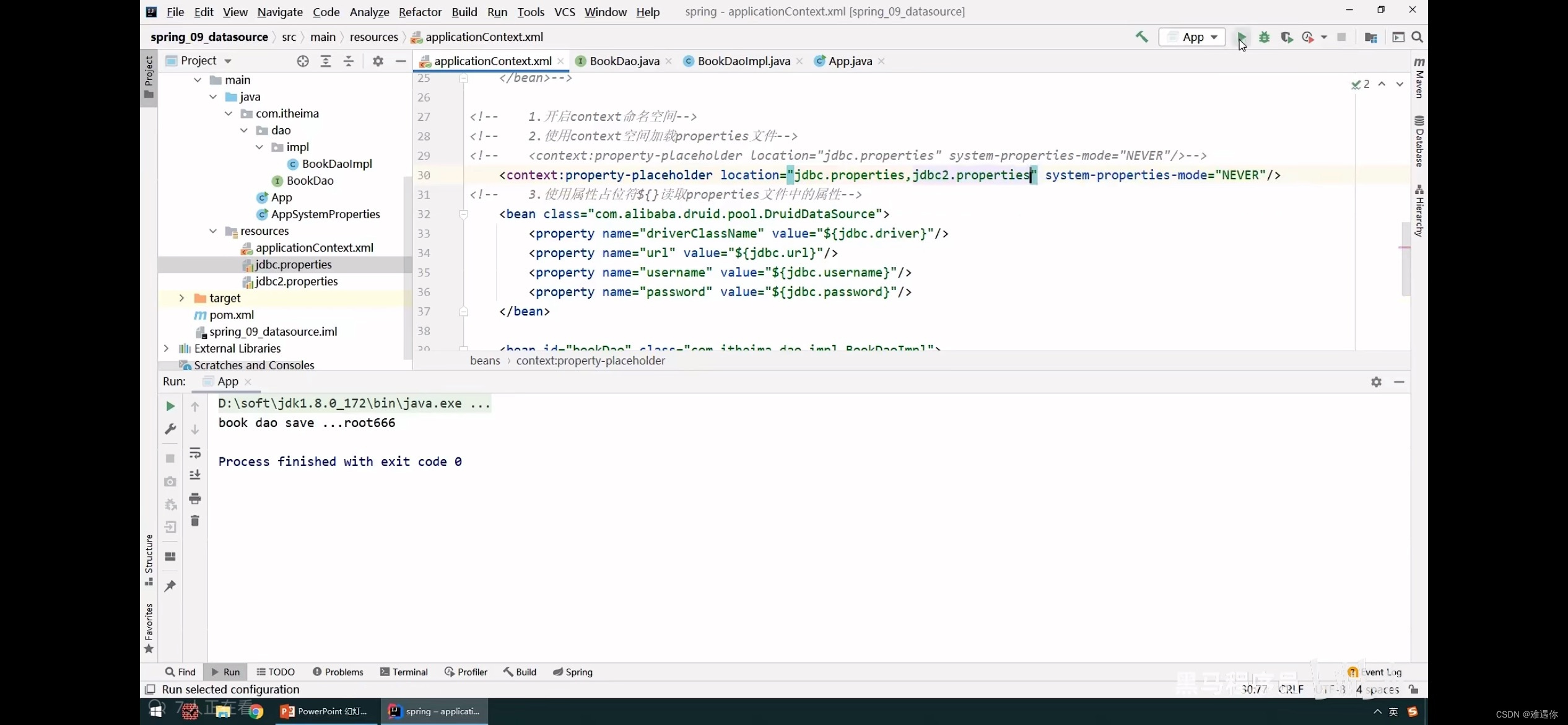Click the Build project hammer icon
This screenshot has height=725, width=1568.
[1141, 37]
